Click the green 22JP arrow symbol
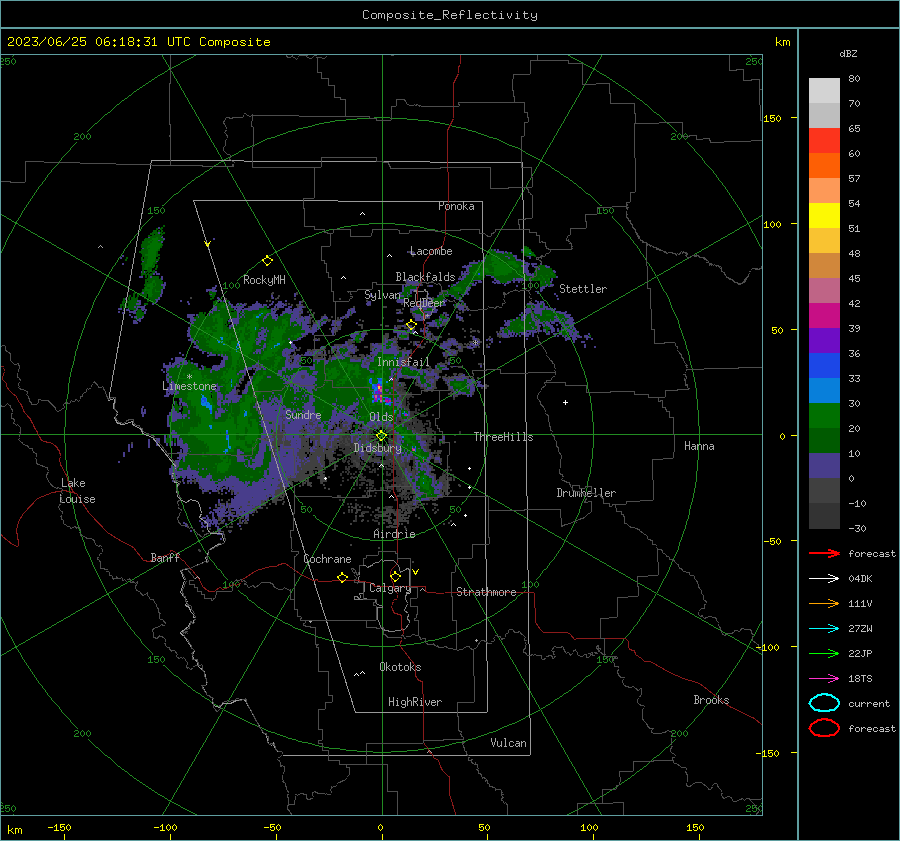The image size is (900, 841). [824, 653]
